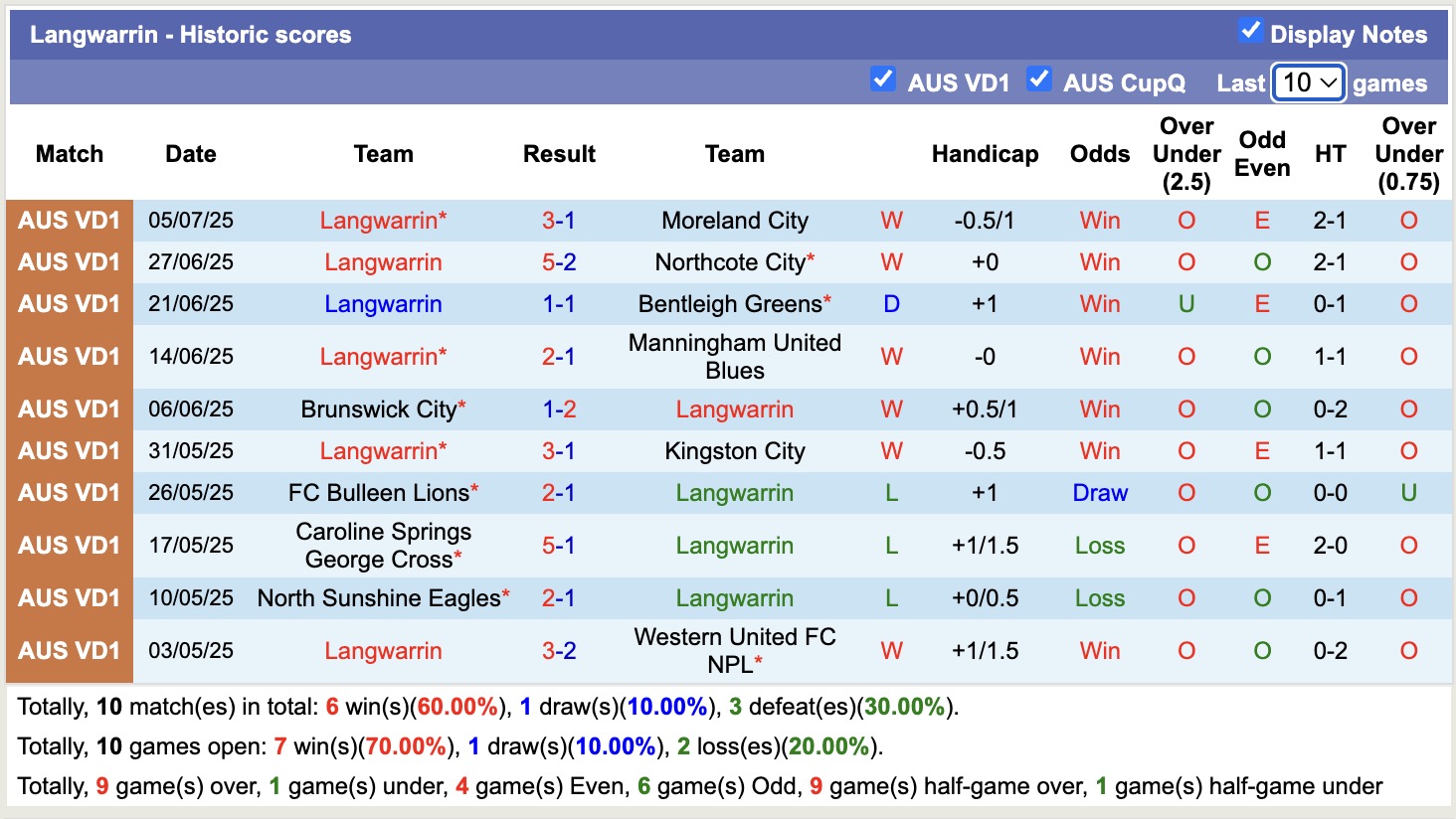Select Caroline Springs George Cross link
Image resolution: width=1456 pixels, height=819 pixels.
pyautogui.click(x=383, y=545)
